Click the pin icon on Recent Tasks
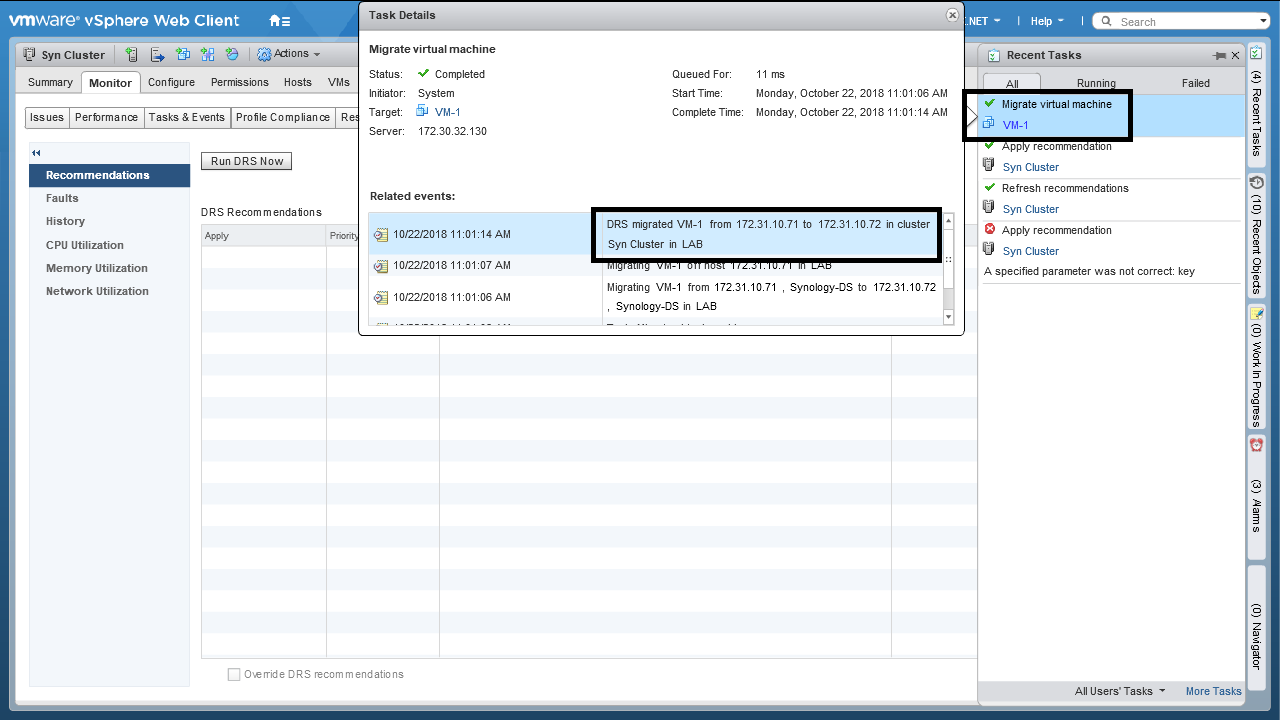 click(x=1219, y=56)
